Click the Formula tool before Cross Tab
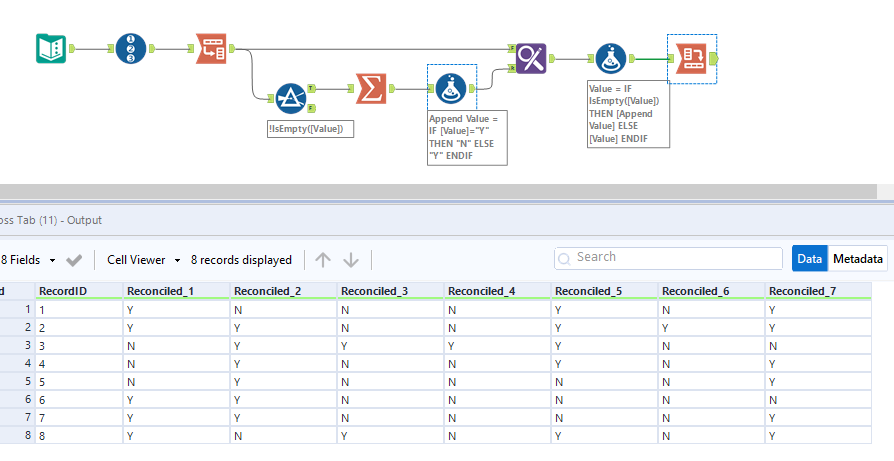The image size is (894, 461). pos(611,59)
